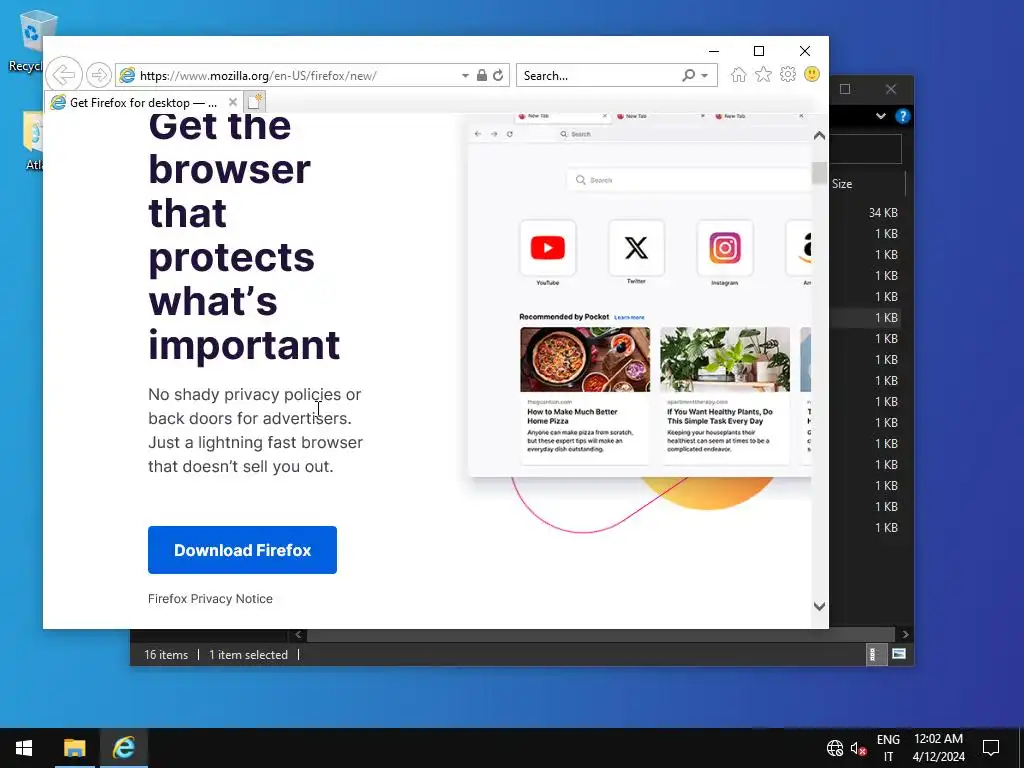The height and width of the screenshot is (768, 1024).
Task: Click the Download Firefox button
Action: pyautogui.click(x=242, y=550)
